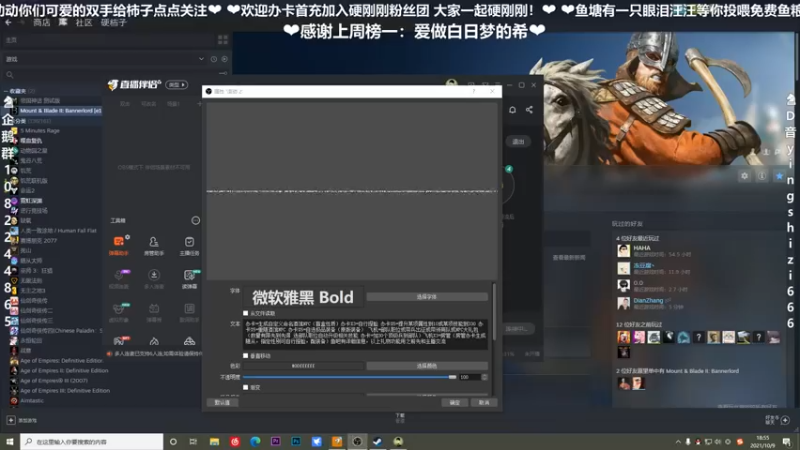Open the 硬柿子 profile tab
Screen dimensions: 800x450
pos(114,22)
